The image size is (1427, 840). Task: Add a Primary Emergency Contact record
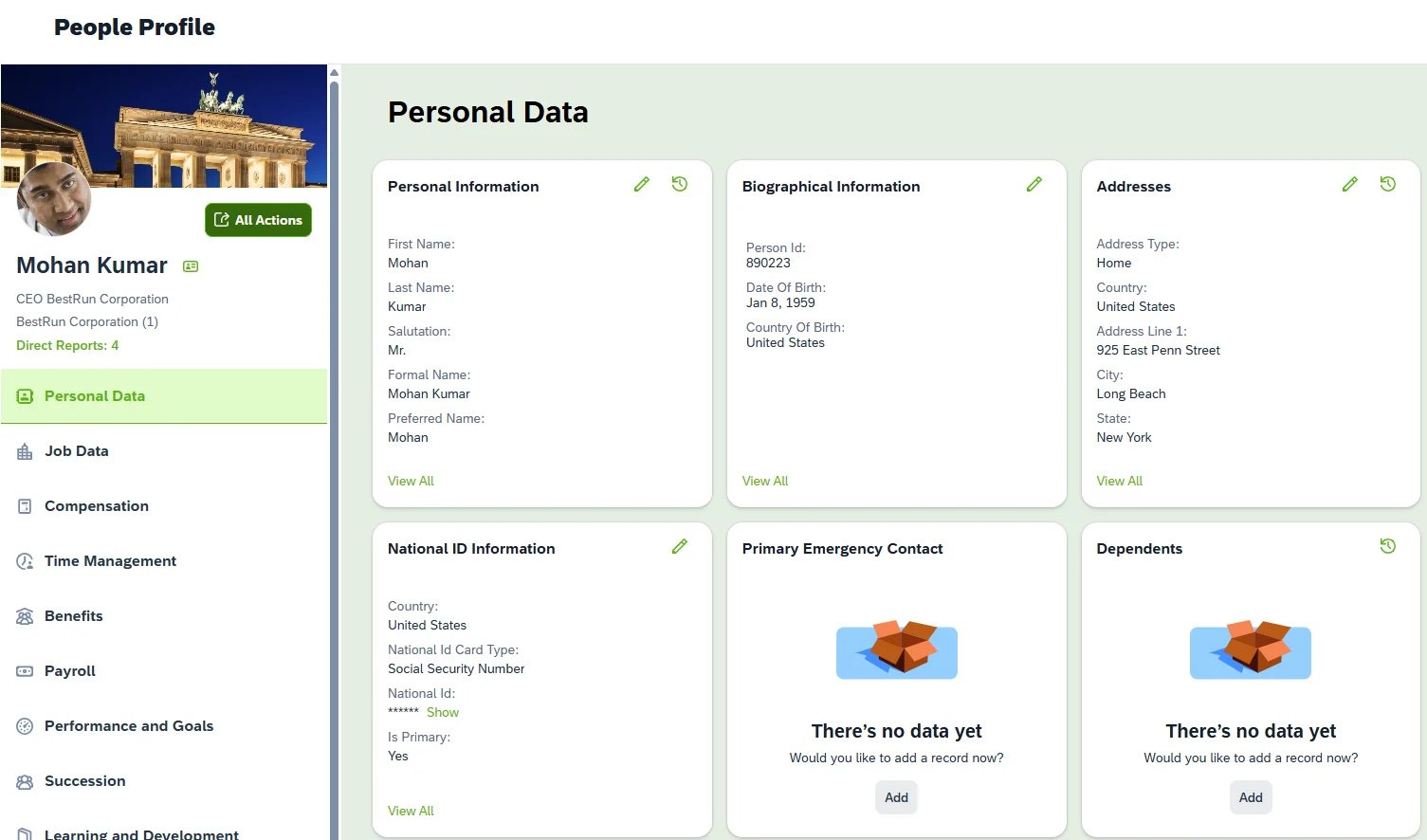[896, 797]
